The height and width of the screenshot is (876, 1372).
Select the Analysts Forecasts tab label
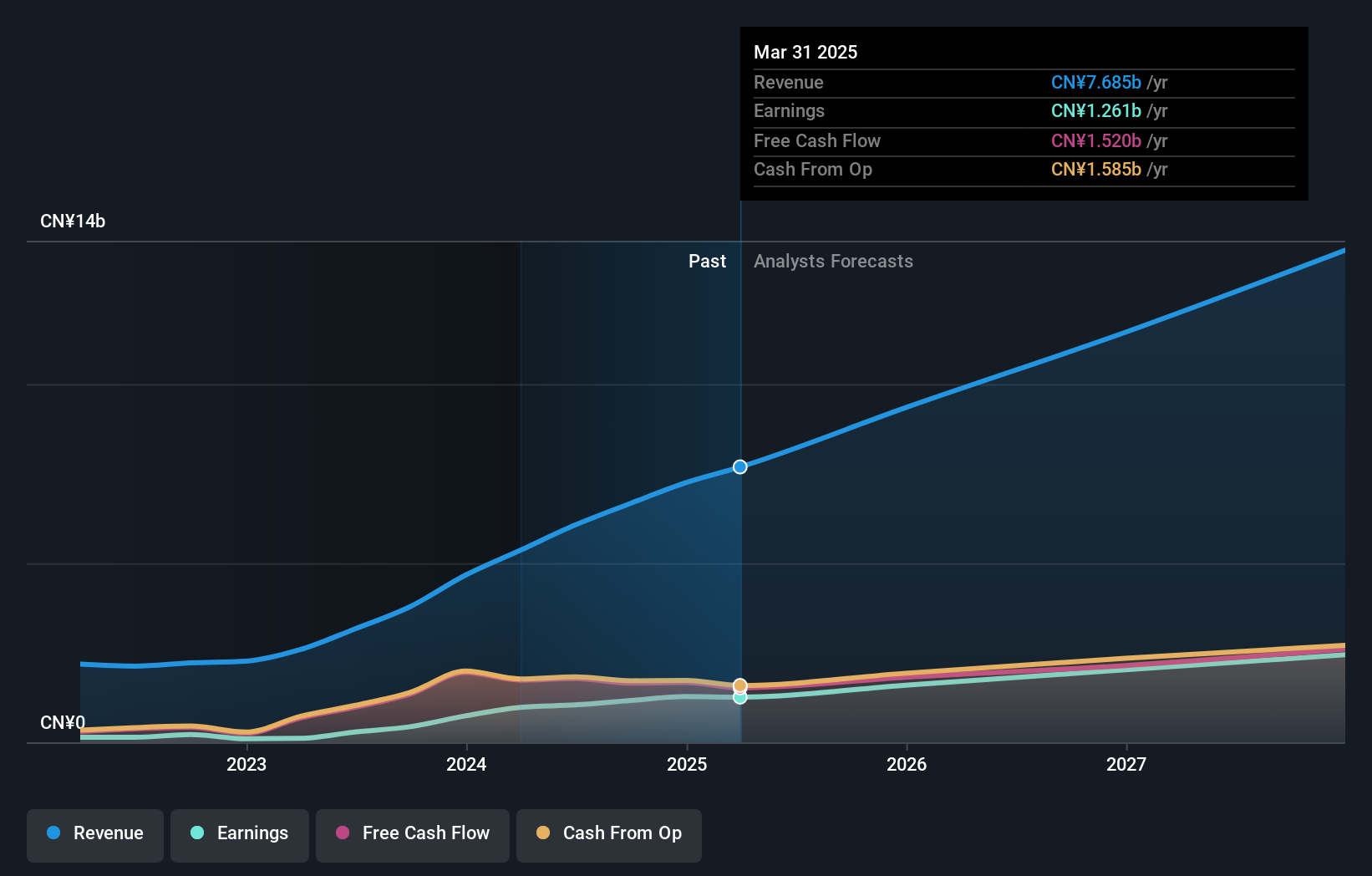(x=833, y=261)
